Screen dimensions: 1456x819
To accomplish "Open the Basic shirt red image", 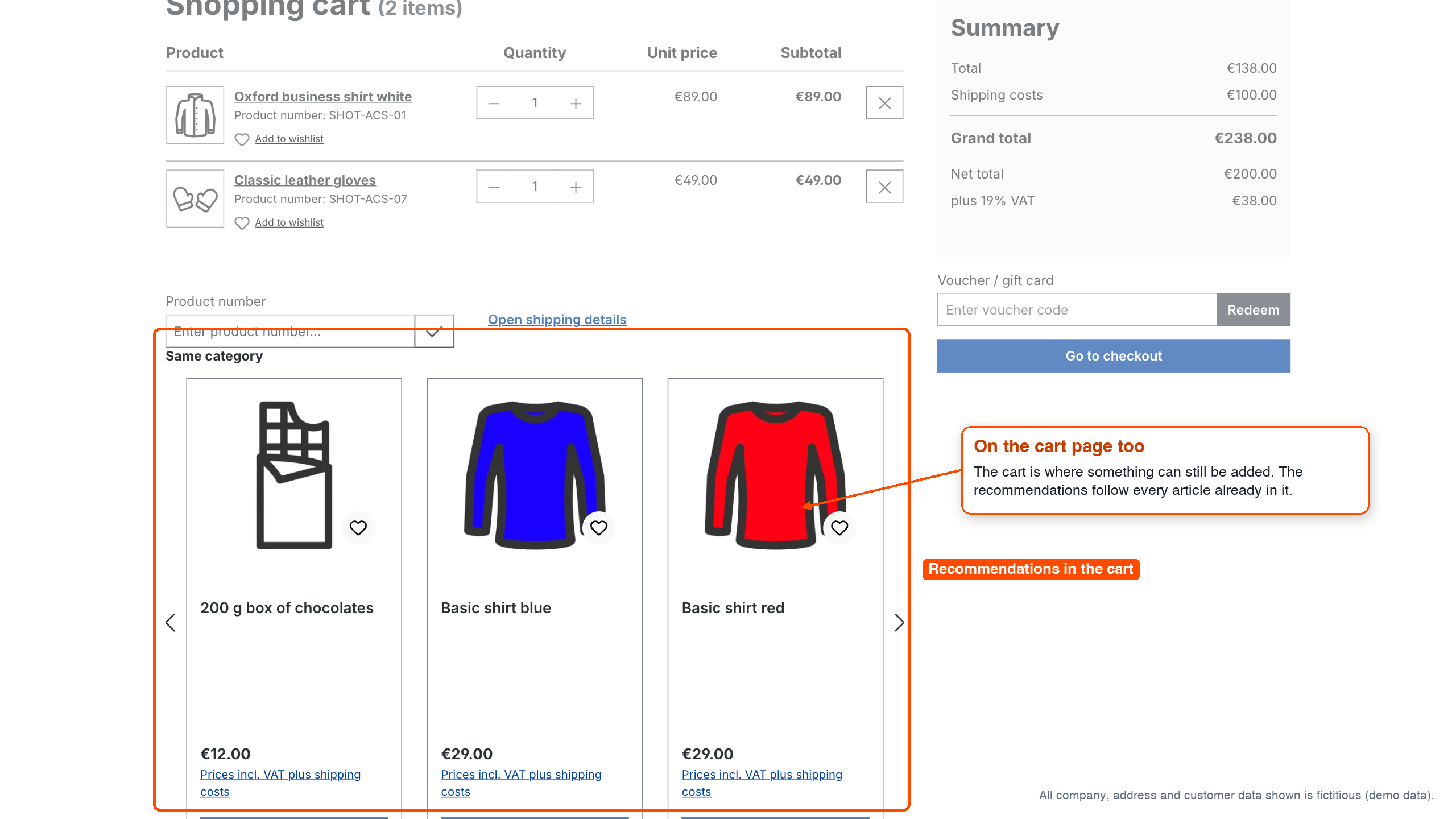I will [775, 475].
